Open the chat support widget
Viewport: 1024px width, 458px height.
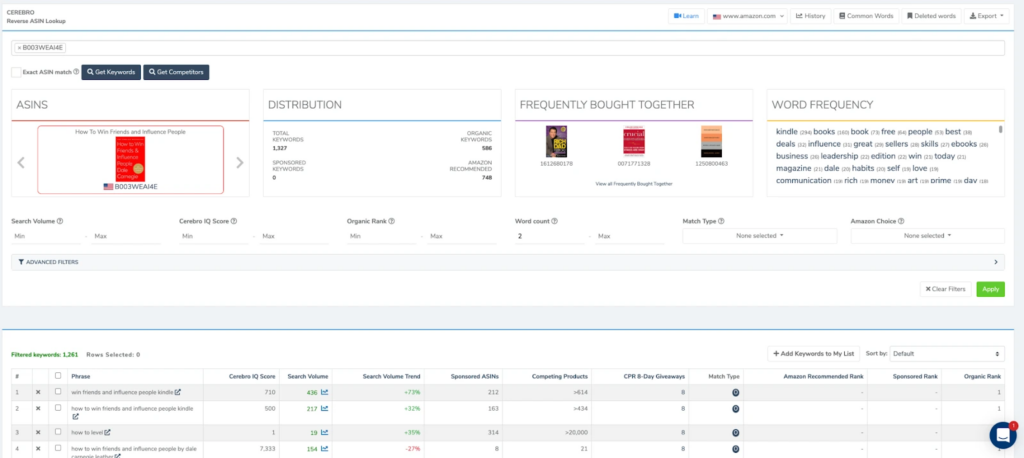1002,435
